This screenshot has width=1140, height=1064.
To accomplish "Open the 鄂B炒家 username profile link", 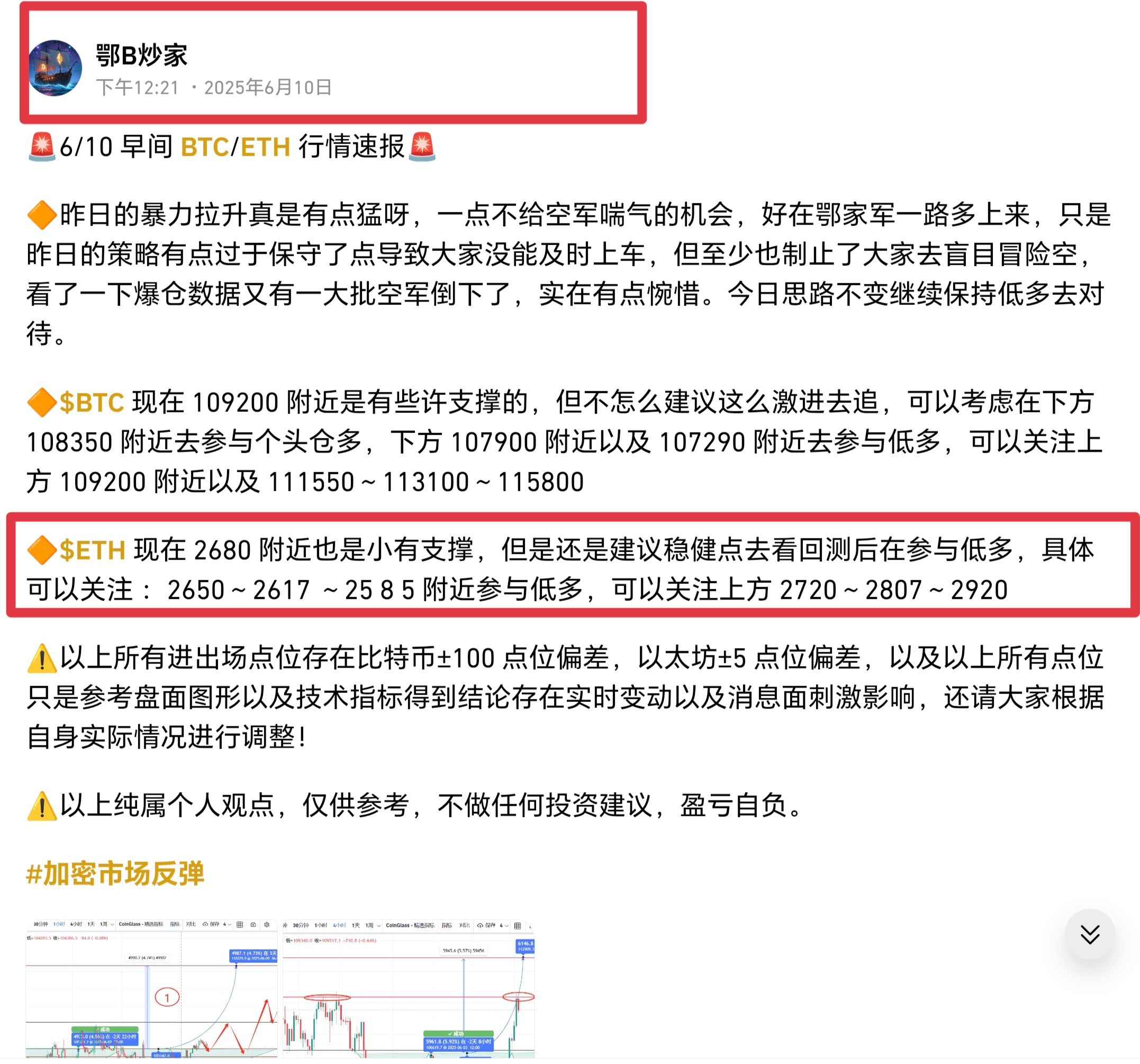I will tap(142, 56).
